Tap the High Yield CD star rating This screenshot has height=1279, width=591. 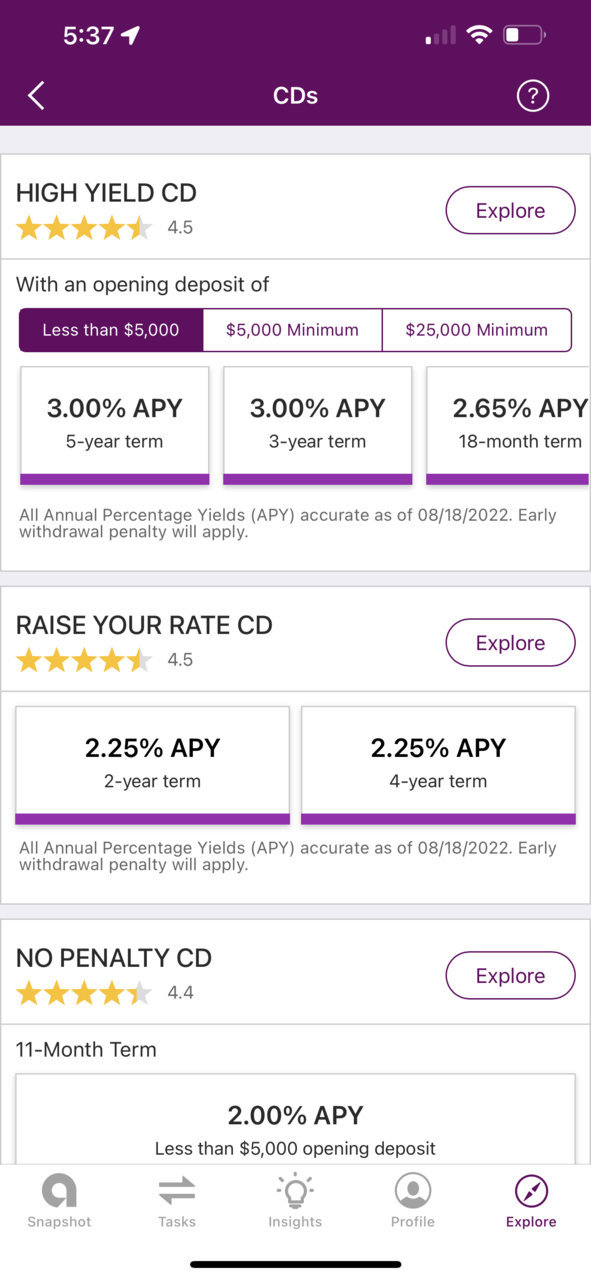pos(84,228)
